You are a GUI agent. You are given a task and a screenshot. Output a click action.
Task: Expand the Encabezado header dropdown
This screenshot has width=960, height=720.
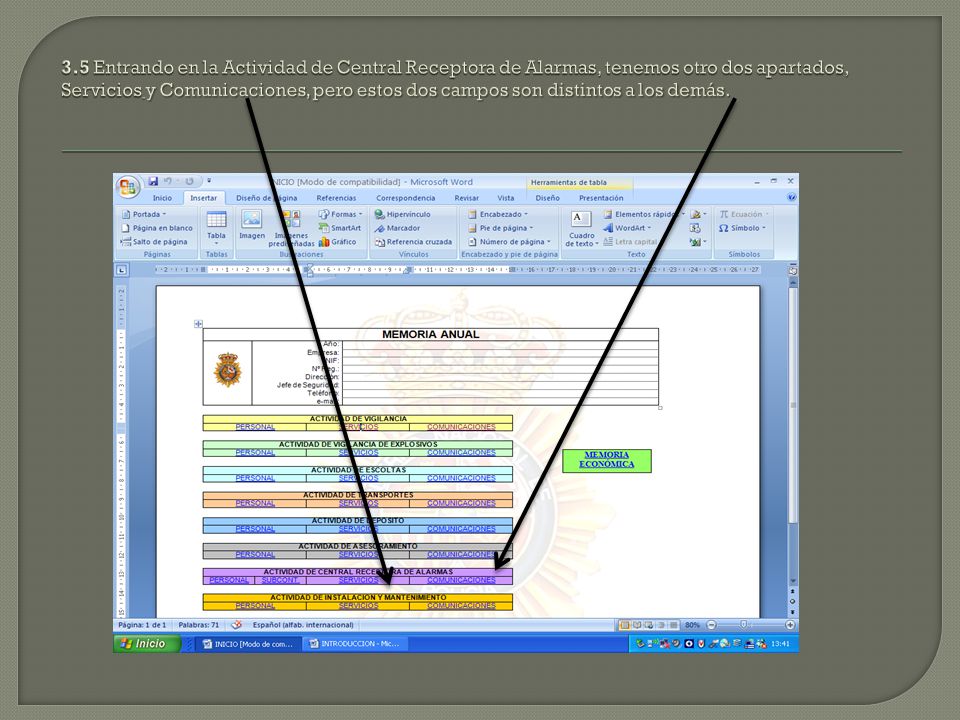coord(498,214)
